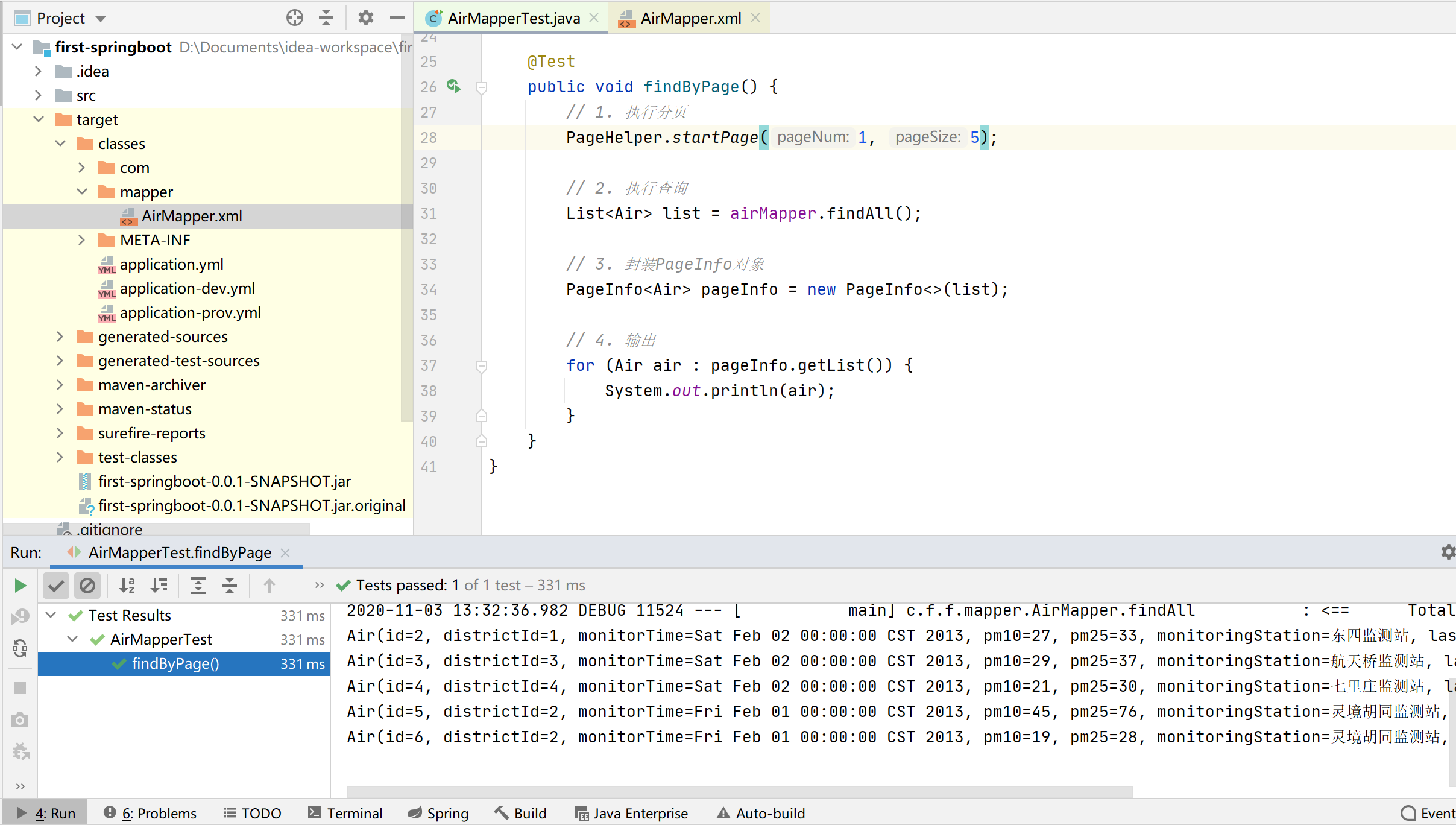Switch to the AirMapper.xml editor tab

[690, 18]
